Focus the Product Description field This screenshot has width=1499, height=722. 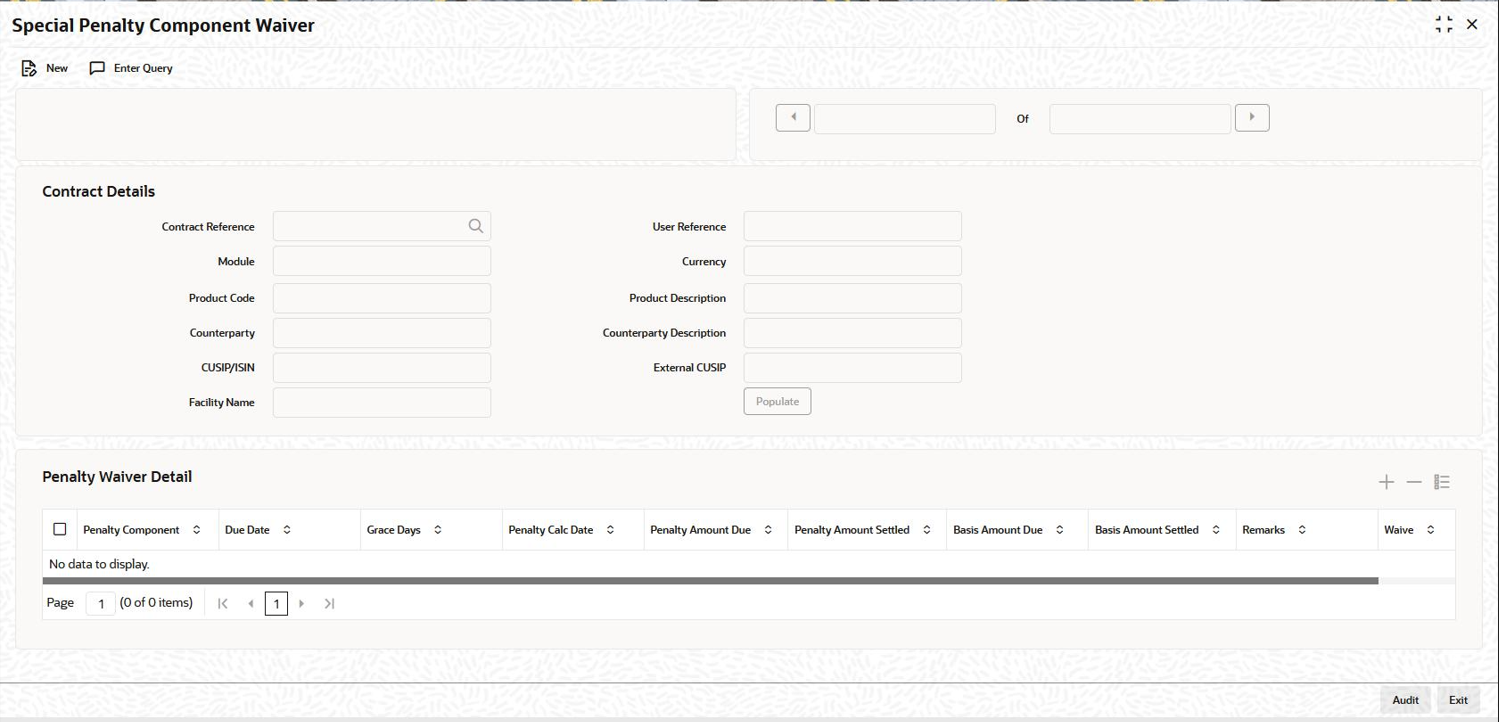click(853, 298)
